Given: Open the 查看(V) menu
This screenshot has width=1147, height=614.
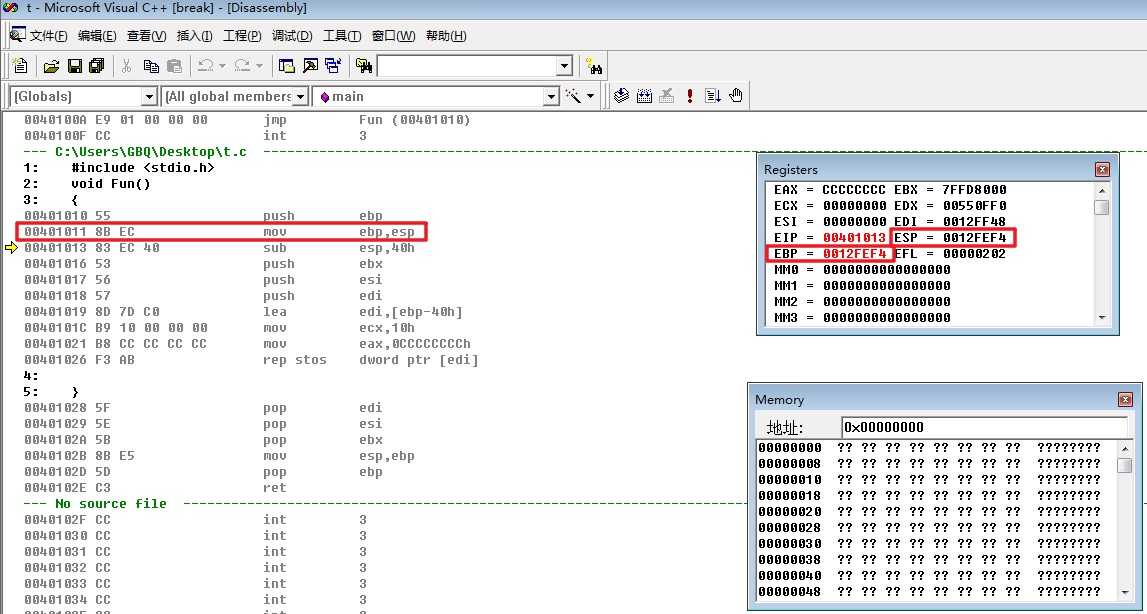Looking at the screenshot, I should pos(146,36).
